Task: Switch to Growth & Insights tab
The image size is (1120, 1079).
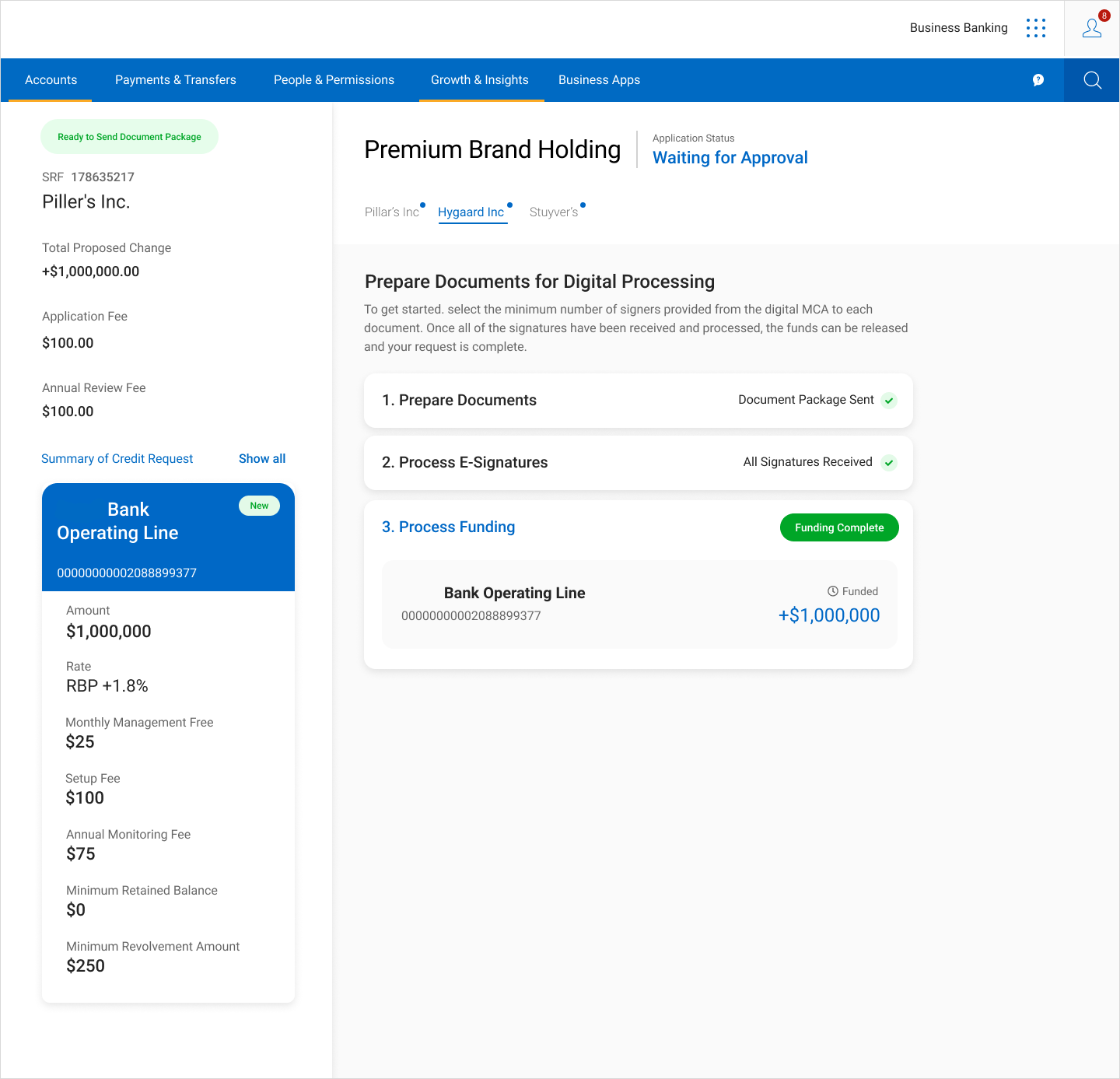Action: (x=480, y=80)
